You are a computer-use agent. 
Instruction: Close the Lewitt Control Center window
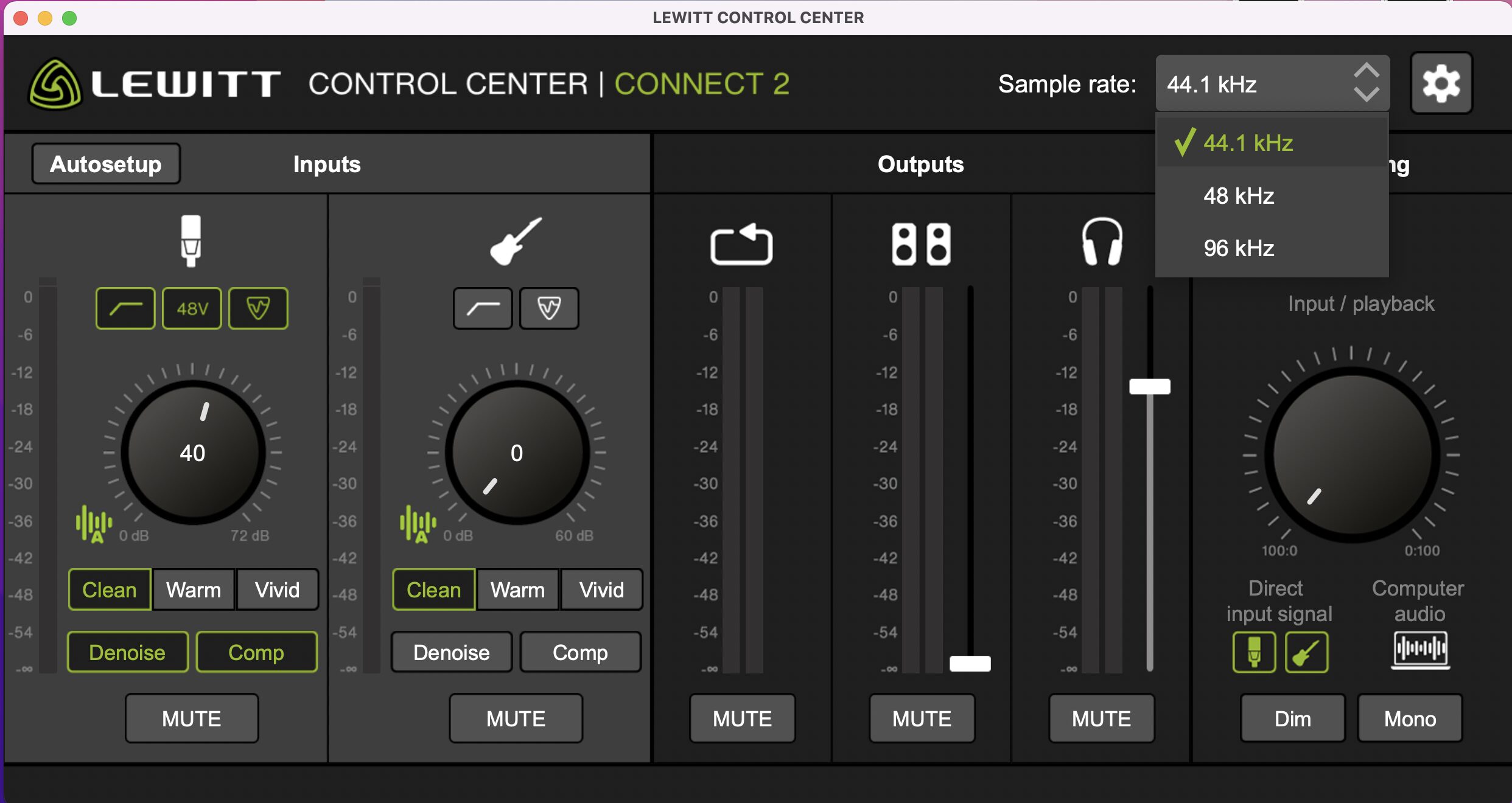click(21, 18)
